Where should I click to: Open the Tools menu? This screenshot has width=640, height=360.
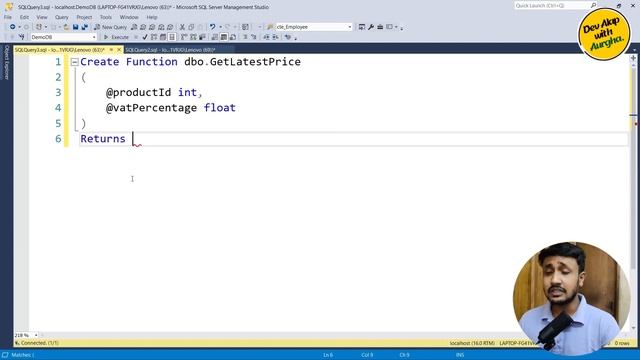point(106,17)
